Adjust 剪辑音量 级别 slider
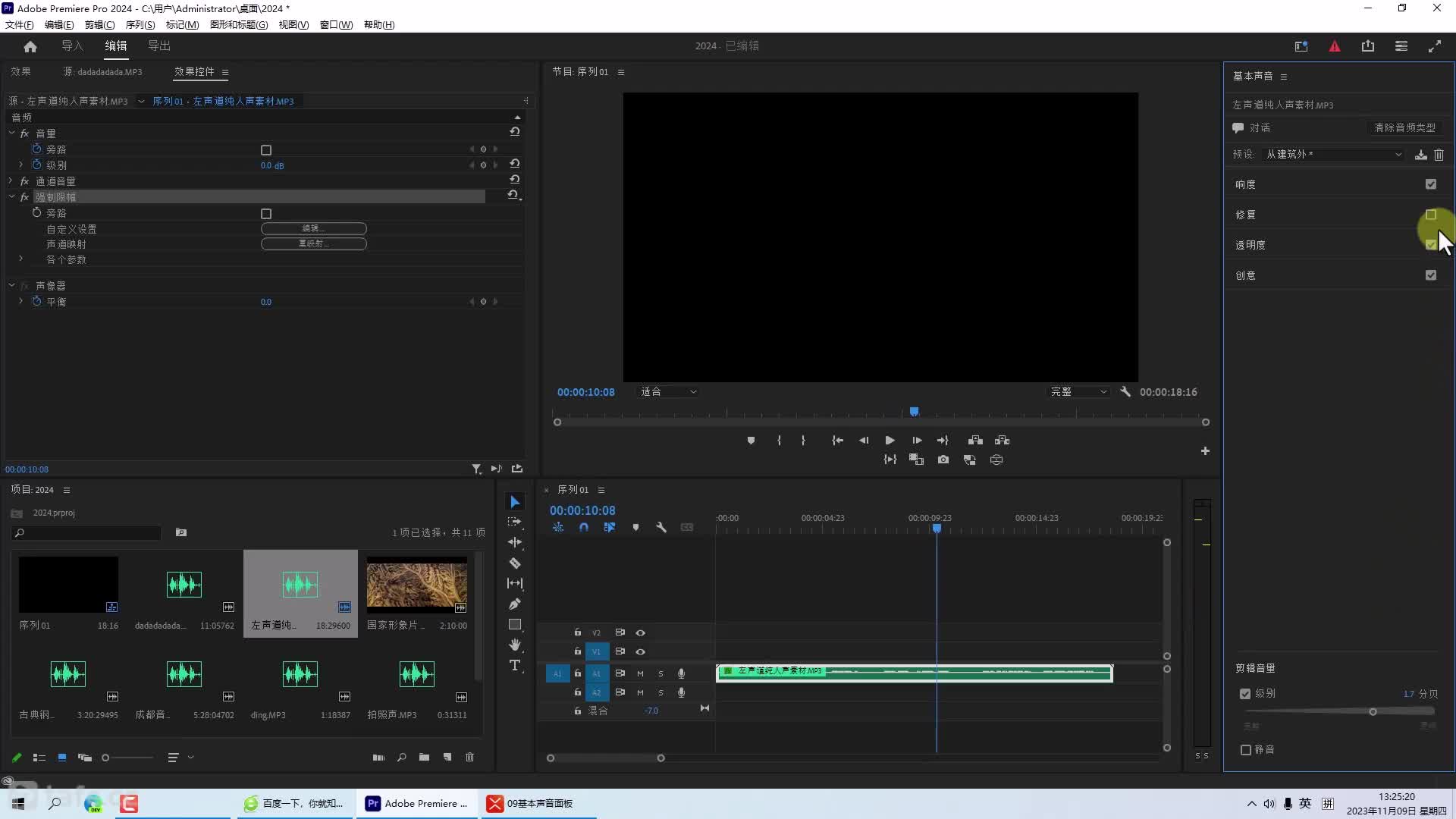Viewport: 1456px width, 819px height. click(1373, 712)
